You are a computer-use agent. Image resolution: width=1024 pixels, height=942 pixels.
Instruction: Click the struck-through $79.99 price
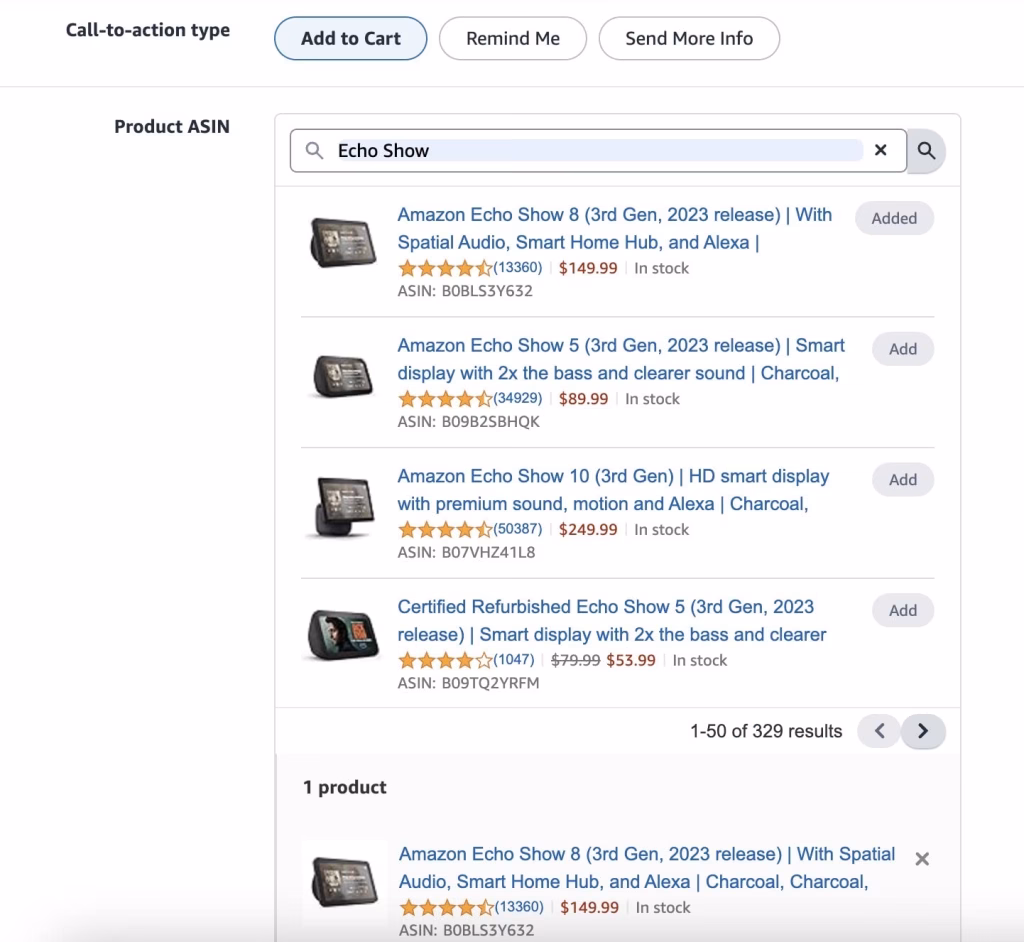575,660
